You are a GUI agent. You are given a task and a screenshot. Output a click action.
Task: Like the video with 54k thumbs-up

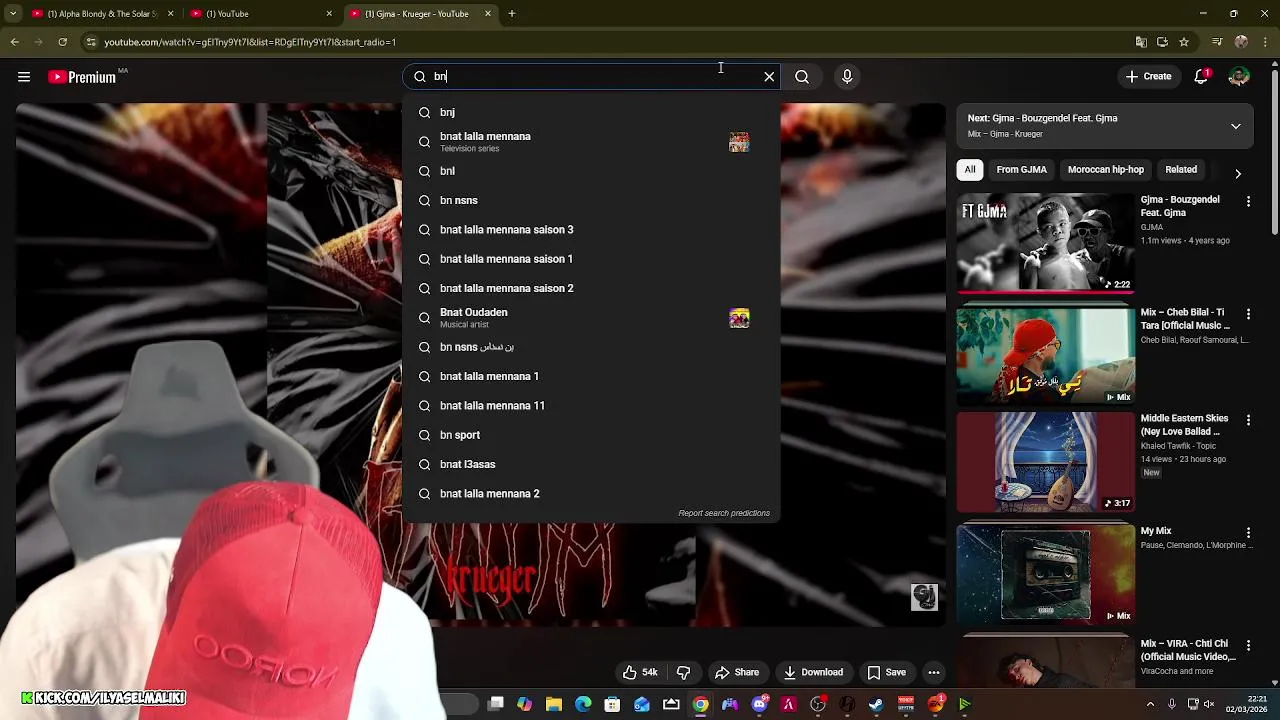click(640, 673)
